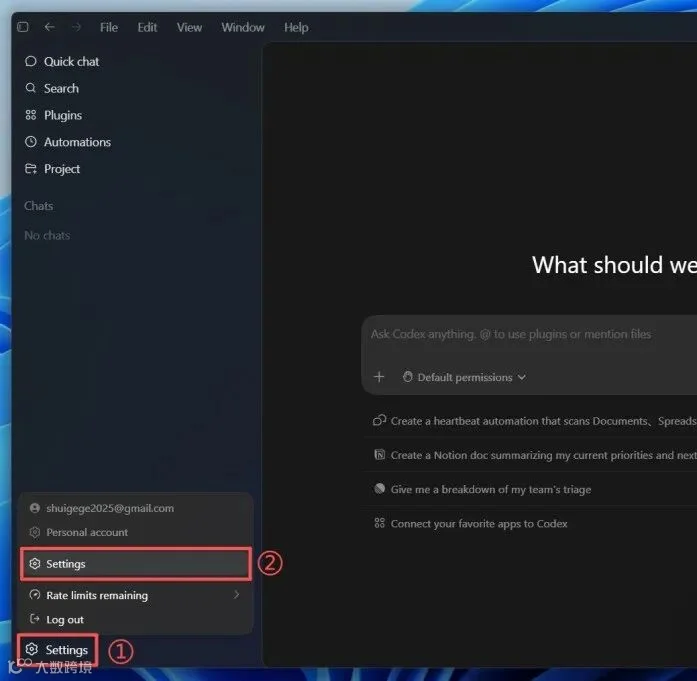Select Settings in the account popup
Viewport: 697px width, 681px height.
136,564
